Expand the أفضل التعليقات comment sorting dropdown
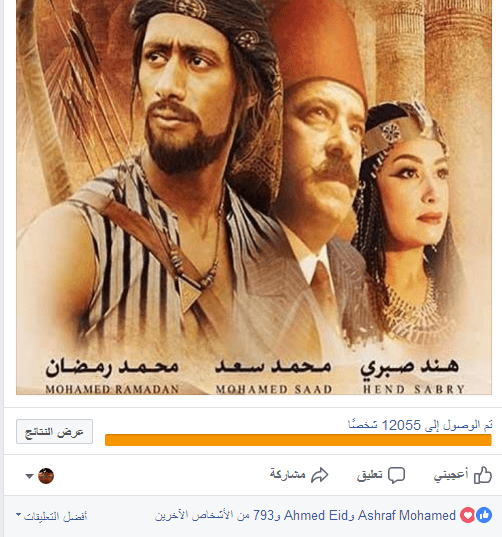The image size is (502, 537). tap(51, 516)
